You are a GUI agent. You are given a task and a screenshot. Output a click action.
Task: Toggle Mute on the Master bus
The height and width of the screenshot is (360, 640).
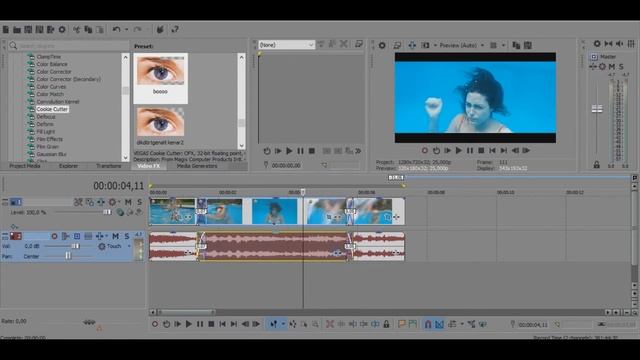pyautogui.click(x=612, y=67)
